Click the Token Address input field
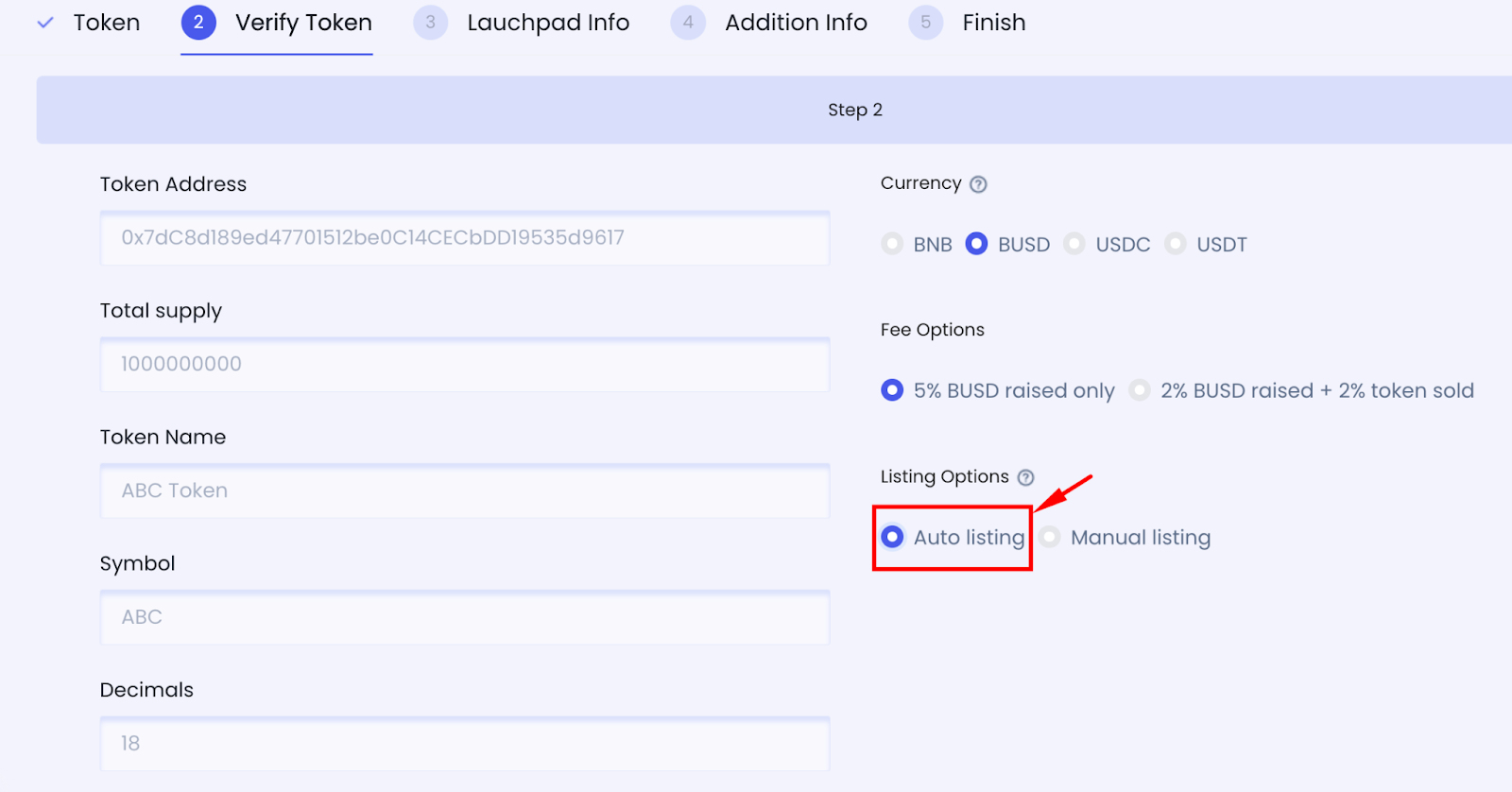Screen dimensions: 1512x792 click(464, 238)
